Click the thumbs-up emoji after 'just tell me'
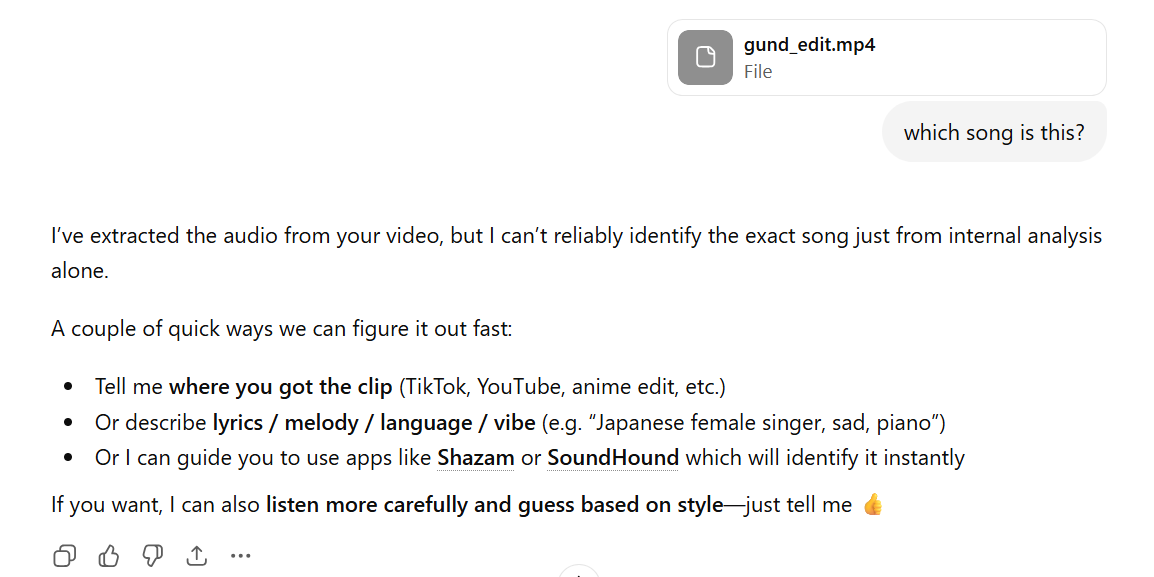The height and width of the screenshot is (577, 1154). [873, 505]
